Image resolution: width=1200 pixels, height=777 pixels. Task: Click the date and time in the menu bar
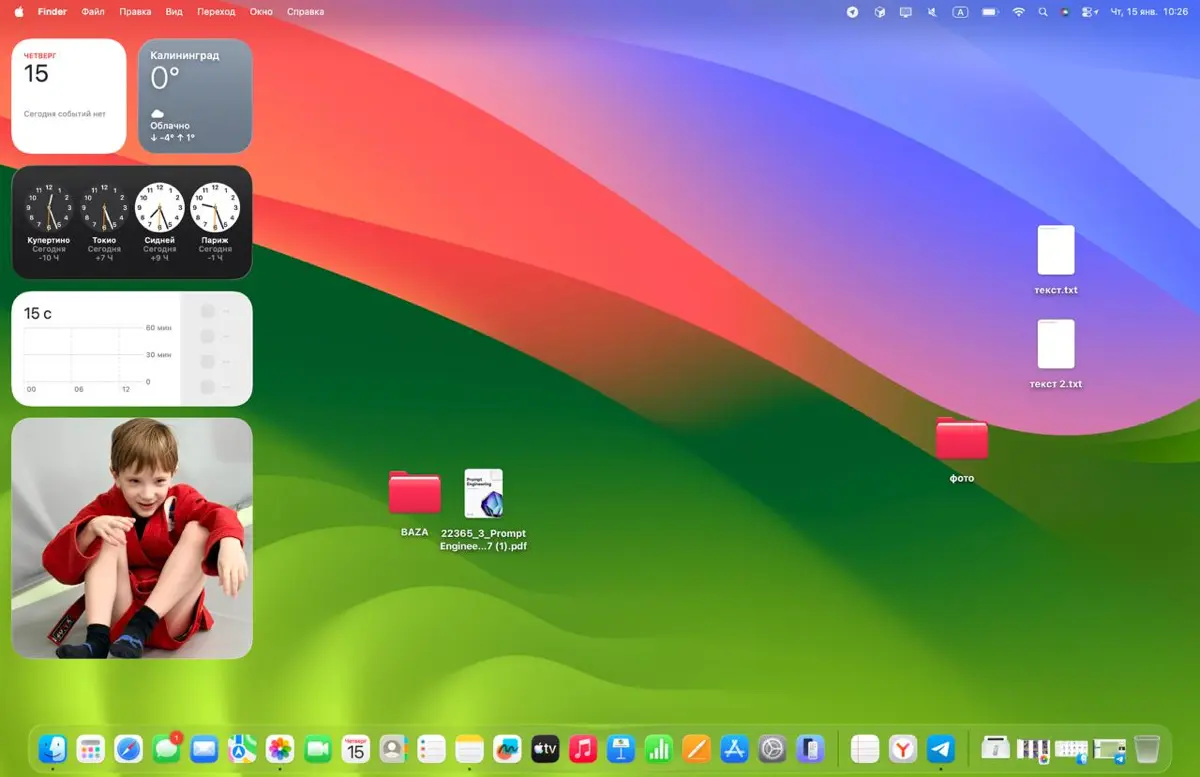(x=1148, y=12)
